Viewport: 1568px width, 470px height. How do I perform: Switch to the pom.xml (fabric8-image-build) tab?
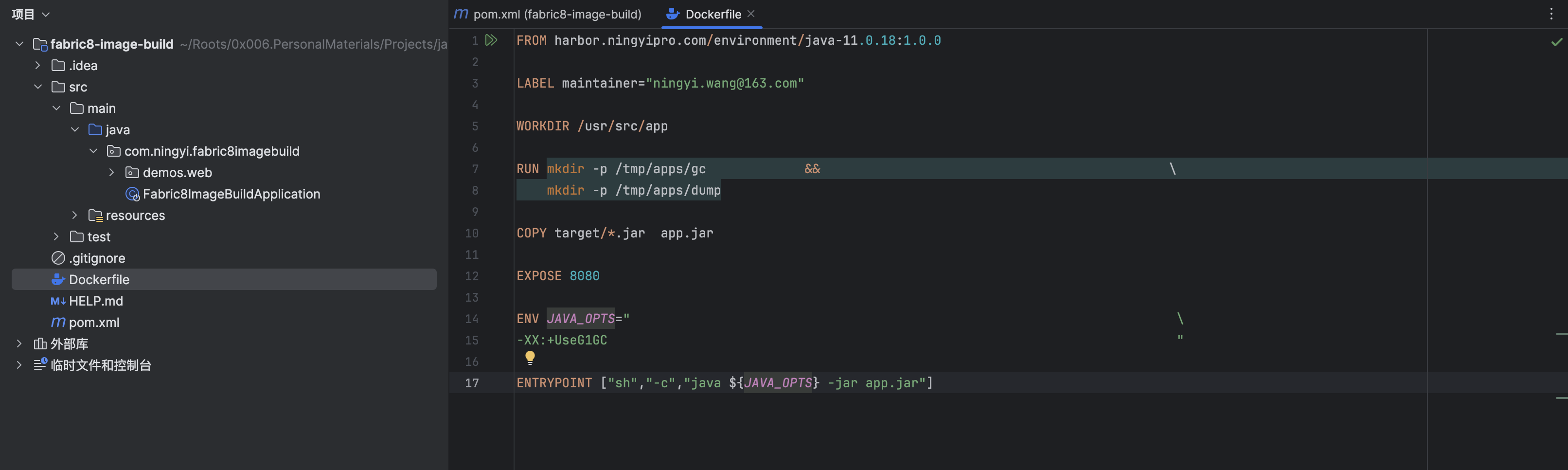pyautogui.click(x=548, y=14)
